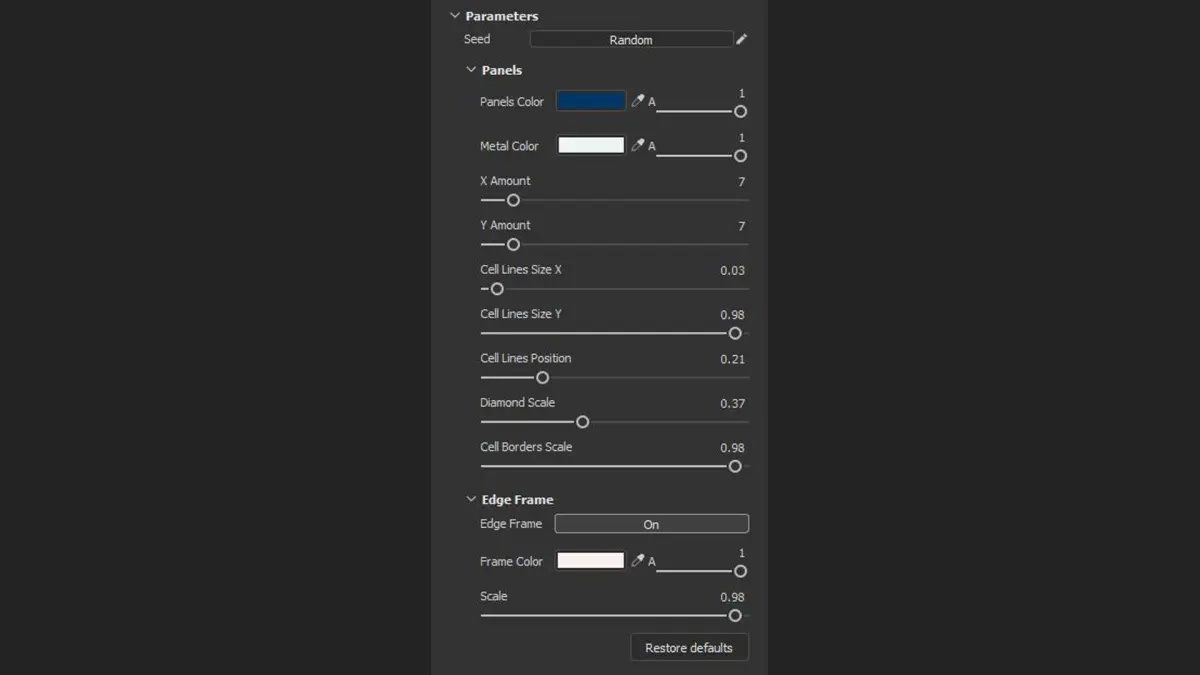The width and height of the screenshot is (1200, 675).
Task: Click the X Amount slider handle
Action: point(513,200)
